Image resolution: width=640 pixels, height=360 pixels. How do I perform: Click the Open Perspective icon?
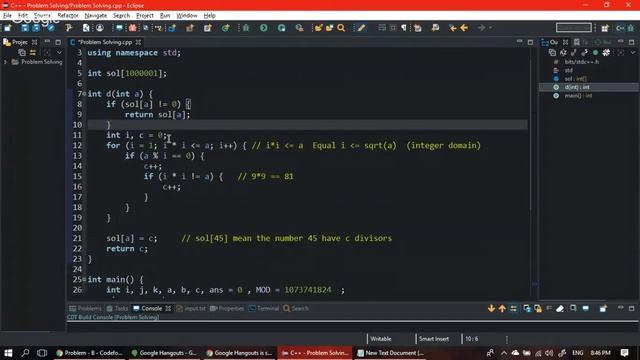pos(605,28)
